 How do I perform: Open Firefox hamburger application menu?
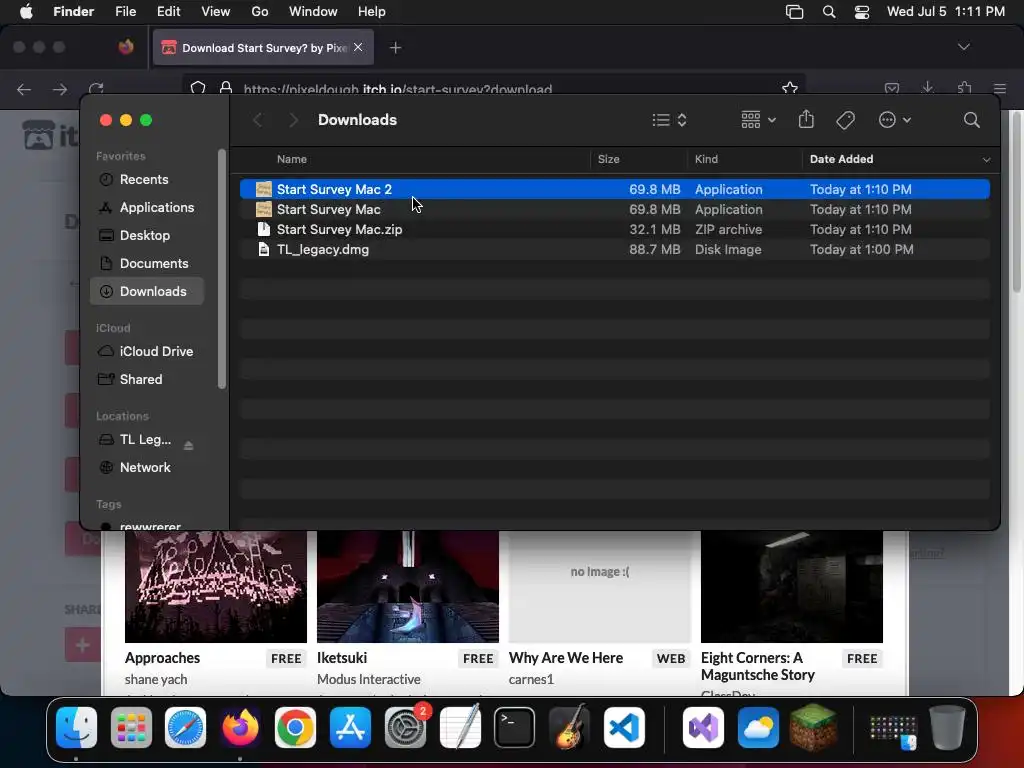(x=1000, y=88)
